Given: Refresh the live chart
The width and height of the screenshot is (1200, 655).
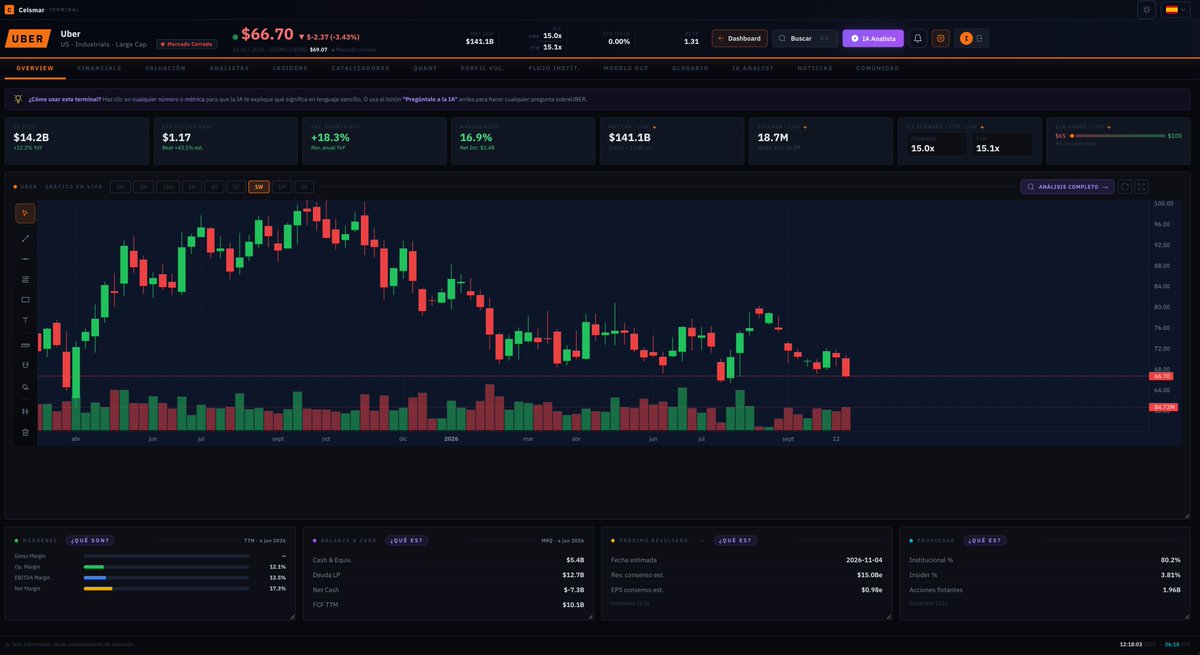Looking at the screenshot, I should coord(1126,186).
